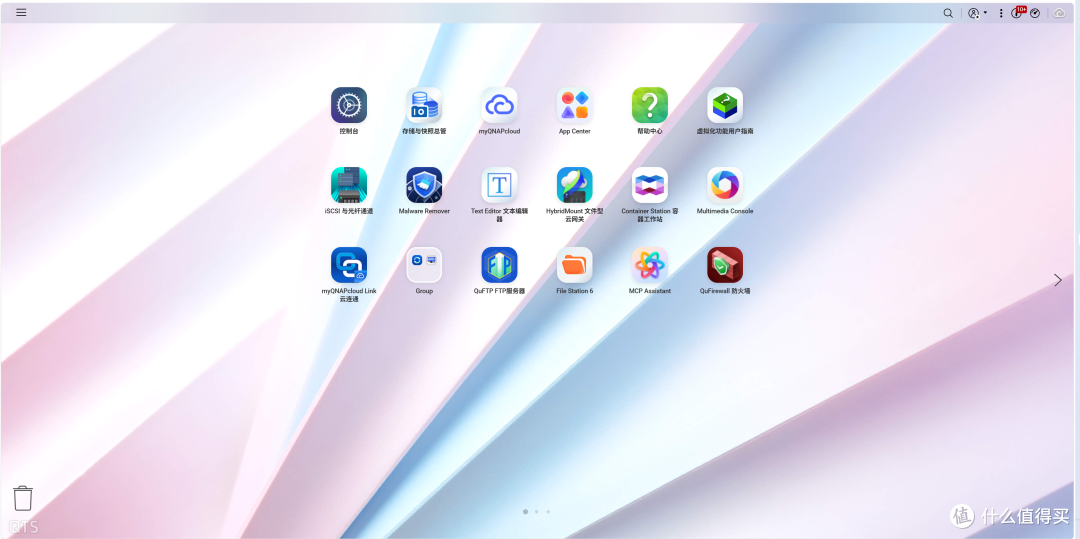Image resolution: width=1080 pixels, height=539 pixels.
Task: Go to the next desktop page arrow
Action: 1058,279
